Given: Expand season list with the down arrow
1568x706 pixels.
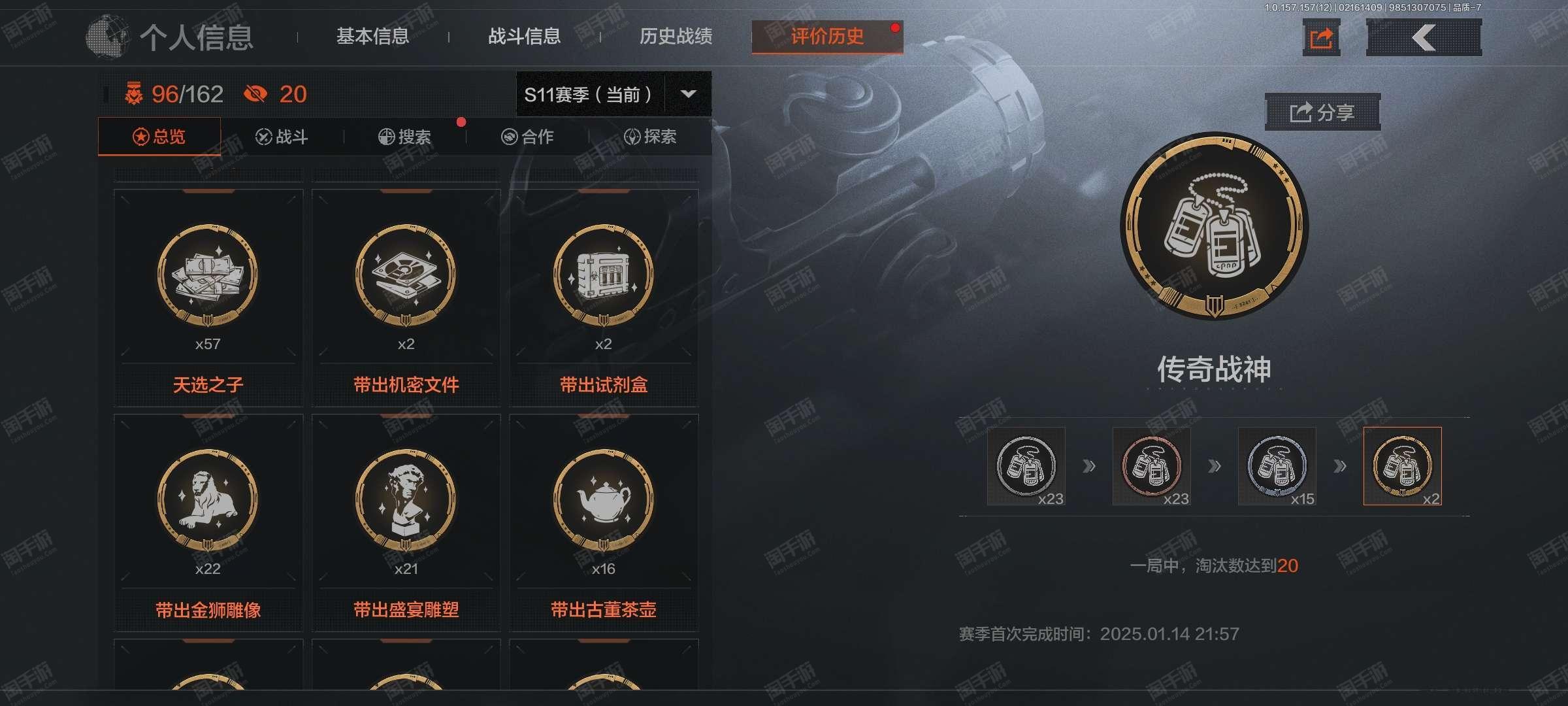Looking at the screenshot, I should (x=688, y=94).
